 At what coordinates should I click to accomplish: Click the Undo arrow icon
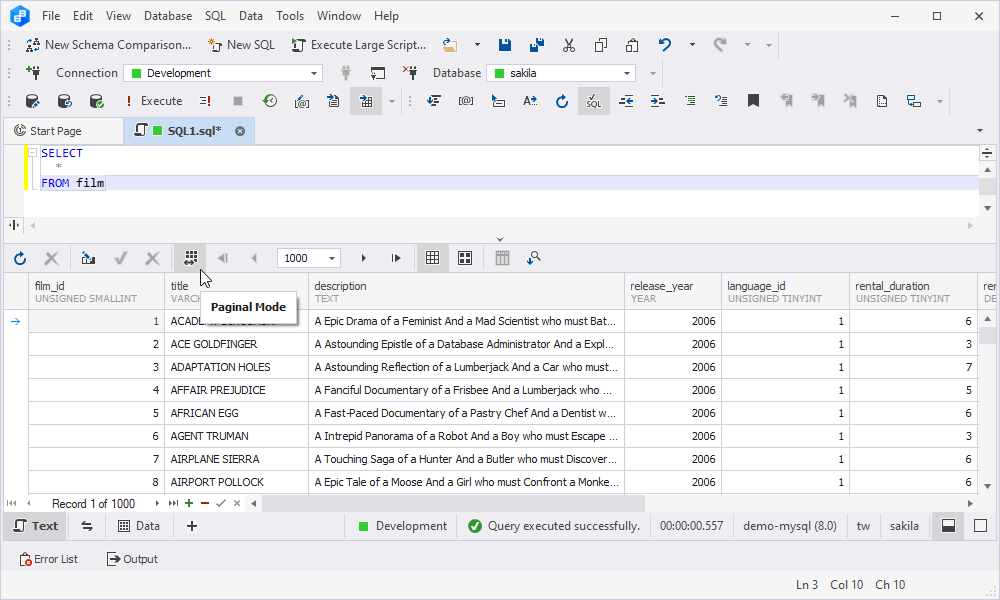665,45
